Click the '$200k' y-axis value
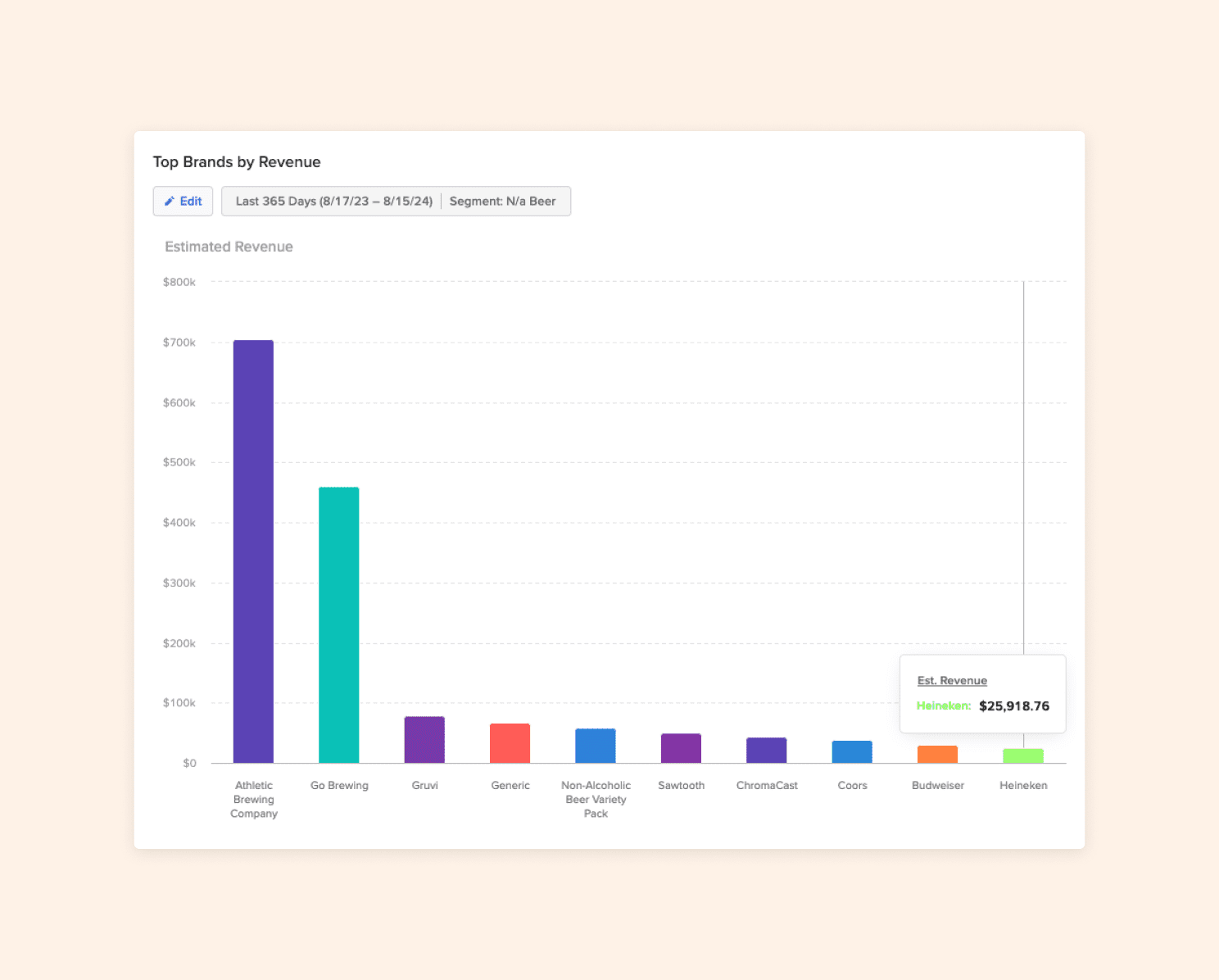 (x=179, y=643)
